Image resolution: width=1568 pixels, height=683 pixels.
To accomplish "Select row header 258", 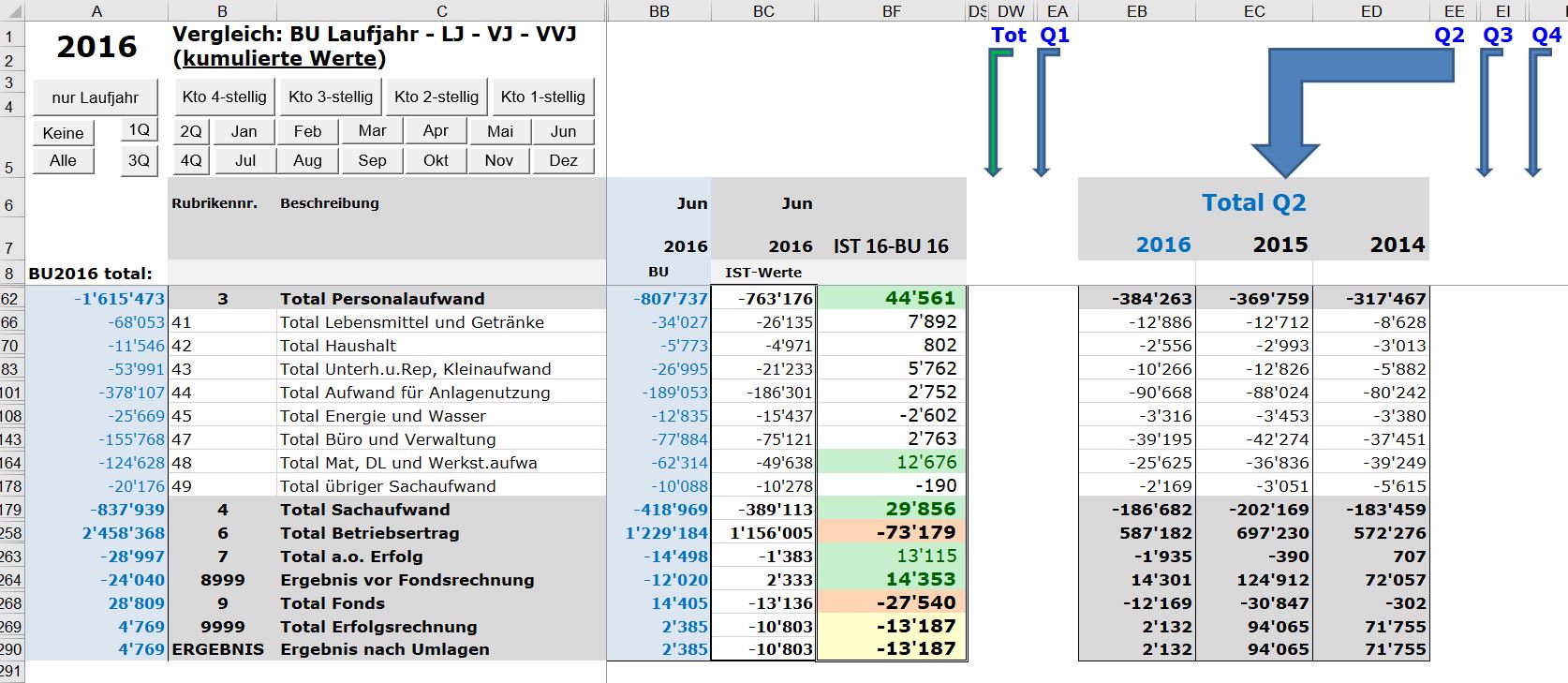I will (x=10, y=533).
